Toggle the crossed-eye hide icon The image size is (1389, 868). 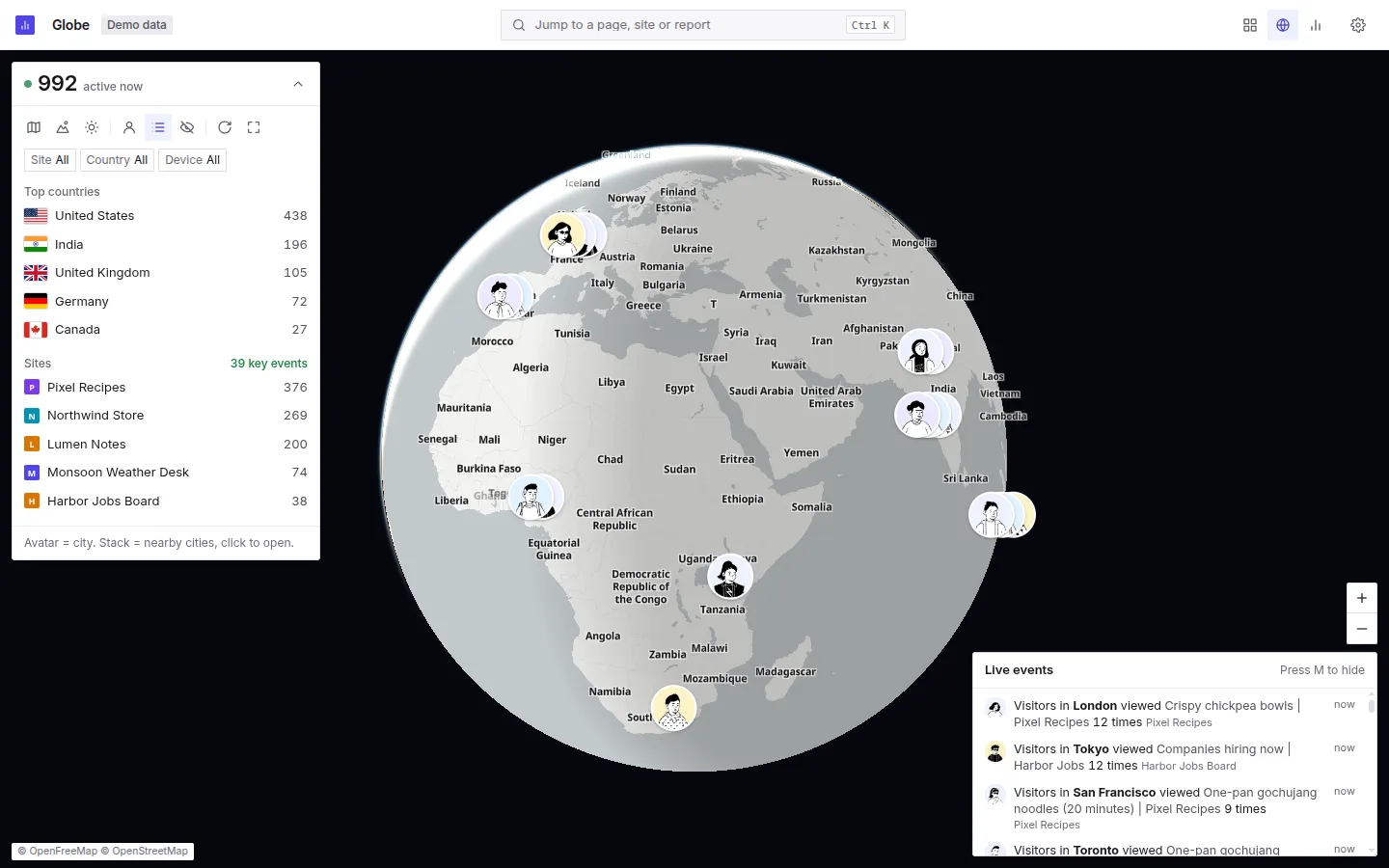(187, 127)
